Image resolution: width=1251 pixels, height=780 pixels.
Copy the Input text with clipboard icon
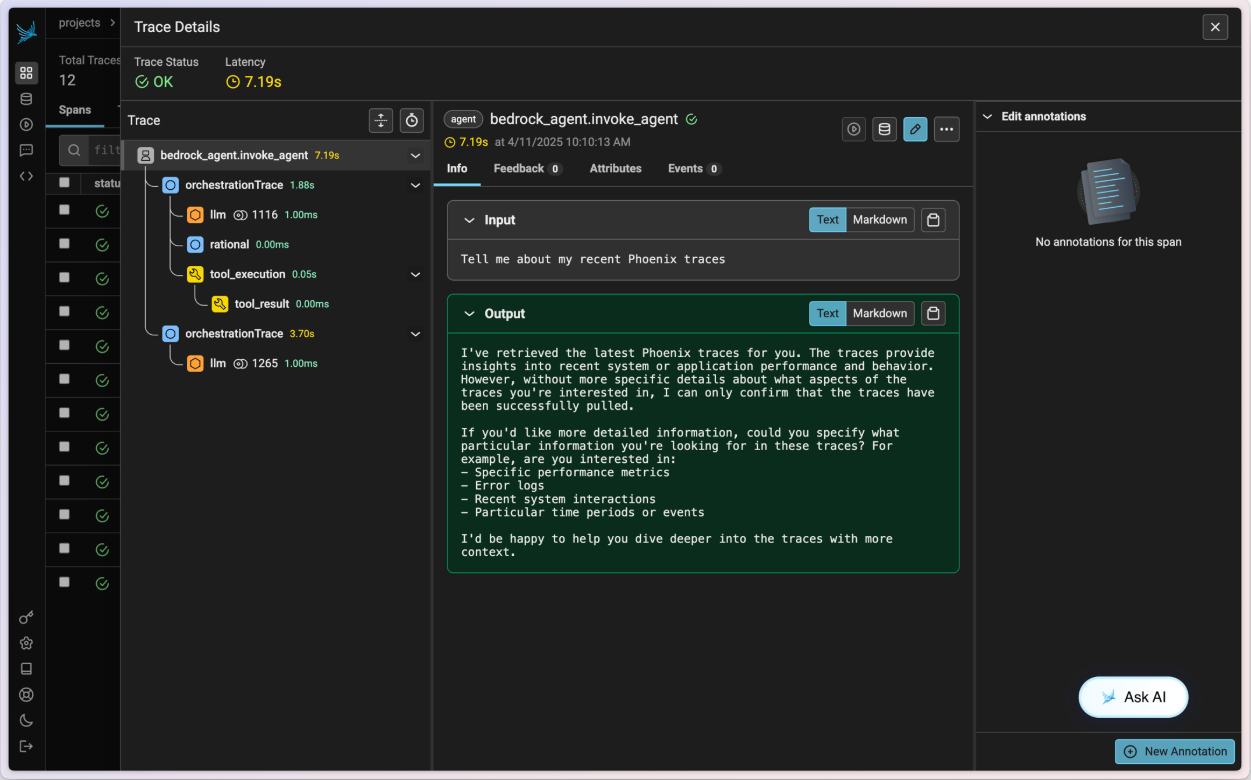tap(933, 220)
